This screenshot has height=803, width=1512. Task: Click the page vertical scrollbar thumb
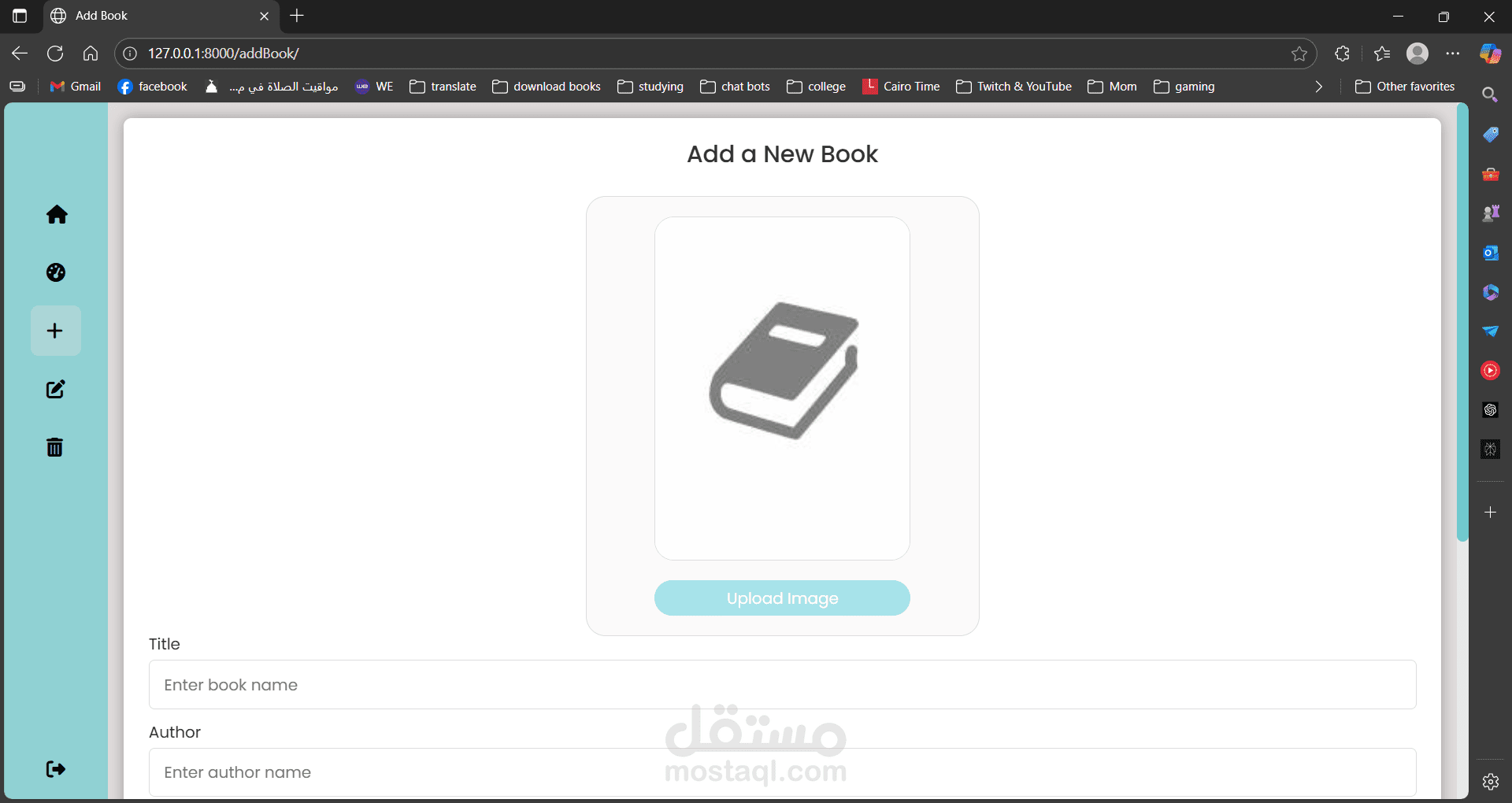tap(1462, 323)
